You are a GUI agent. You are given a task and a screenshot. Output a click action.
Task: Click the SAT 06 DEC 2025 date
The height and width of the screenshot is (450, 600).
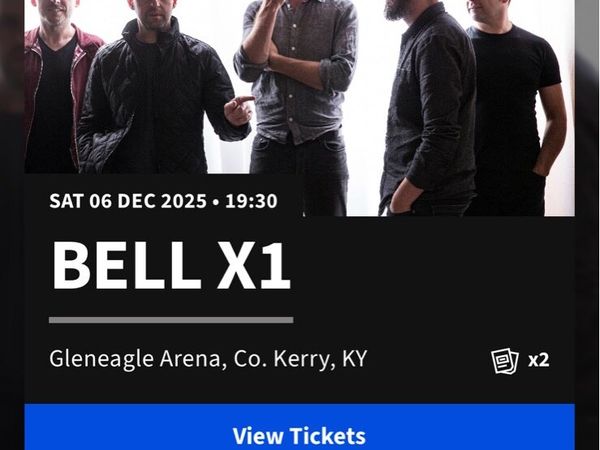click(x=128, y=201)
